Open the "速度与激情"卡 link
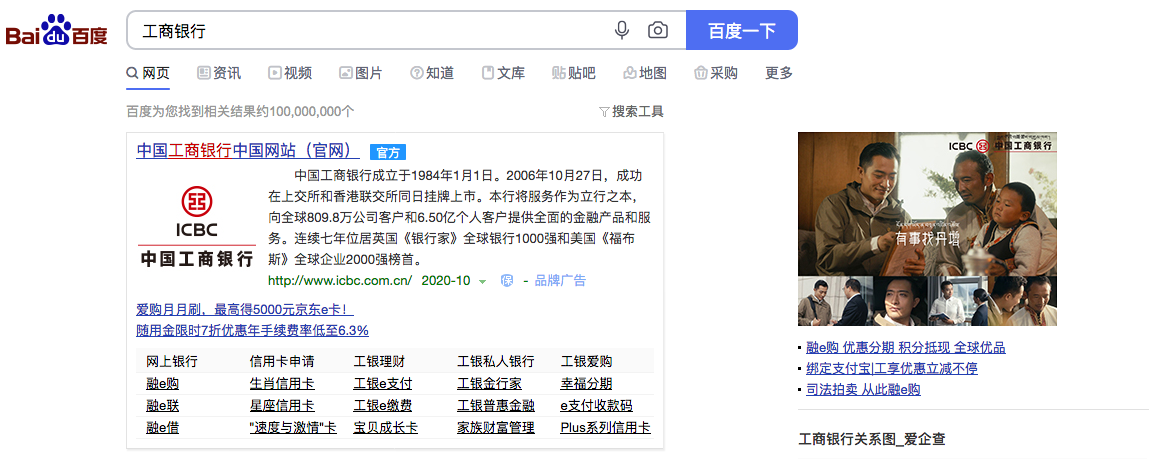Viewport: 1149px width, 459px height. (293, 427)
